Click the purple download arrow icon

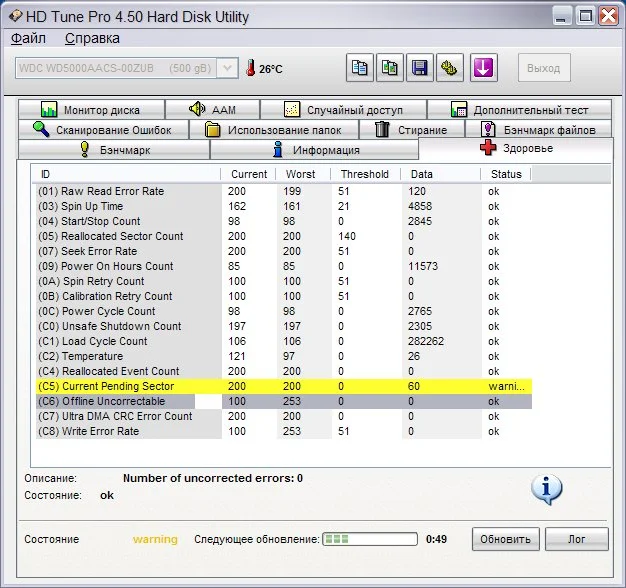coord(483,68)
